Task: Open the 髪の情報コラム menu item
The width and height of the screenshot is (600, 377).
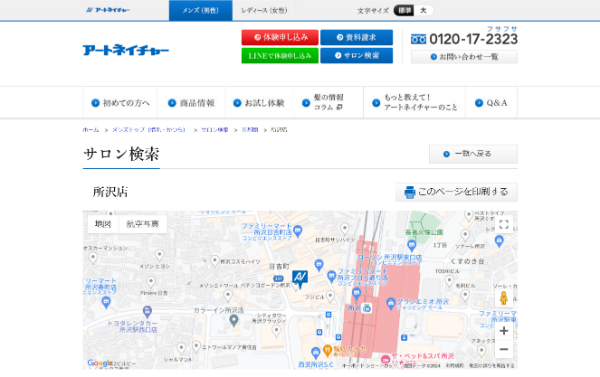Action: [x=328, y=103]
